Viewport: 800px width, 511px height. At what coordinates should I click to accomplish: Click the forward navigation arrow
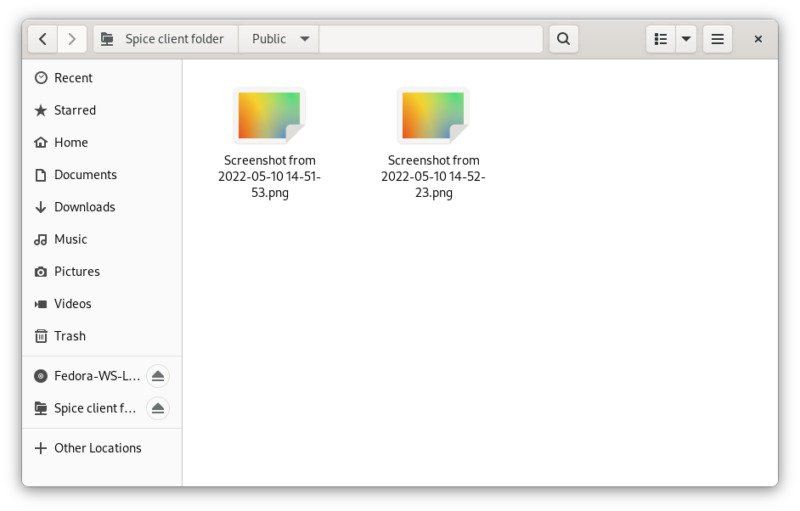71,39
